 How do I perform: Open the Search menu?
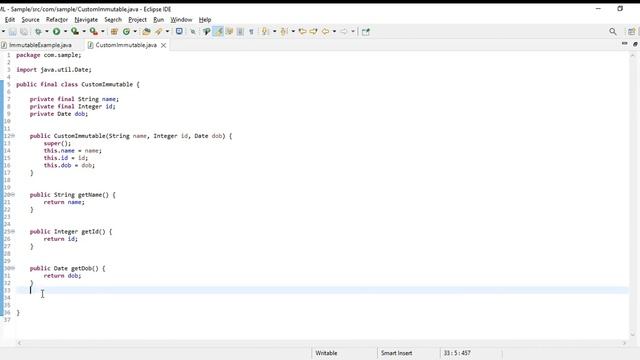point(113,20)
